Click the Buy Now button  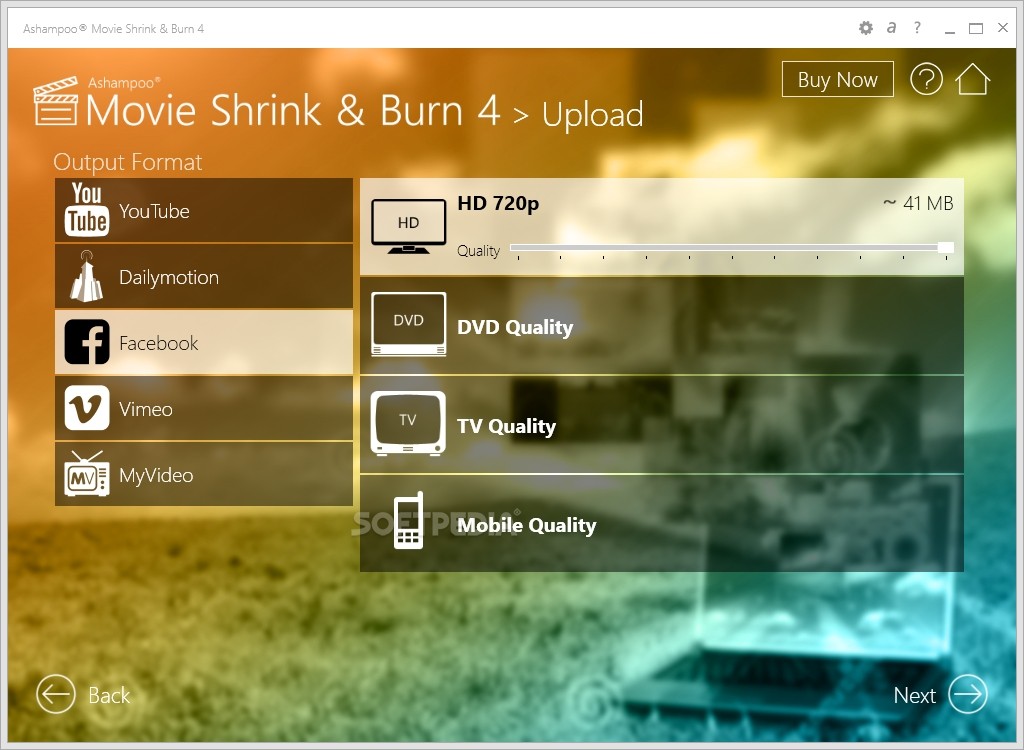click(x=837, y=79)
